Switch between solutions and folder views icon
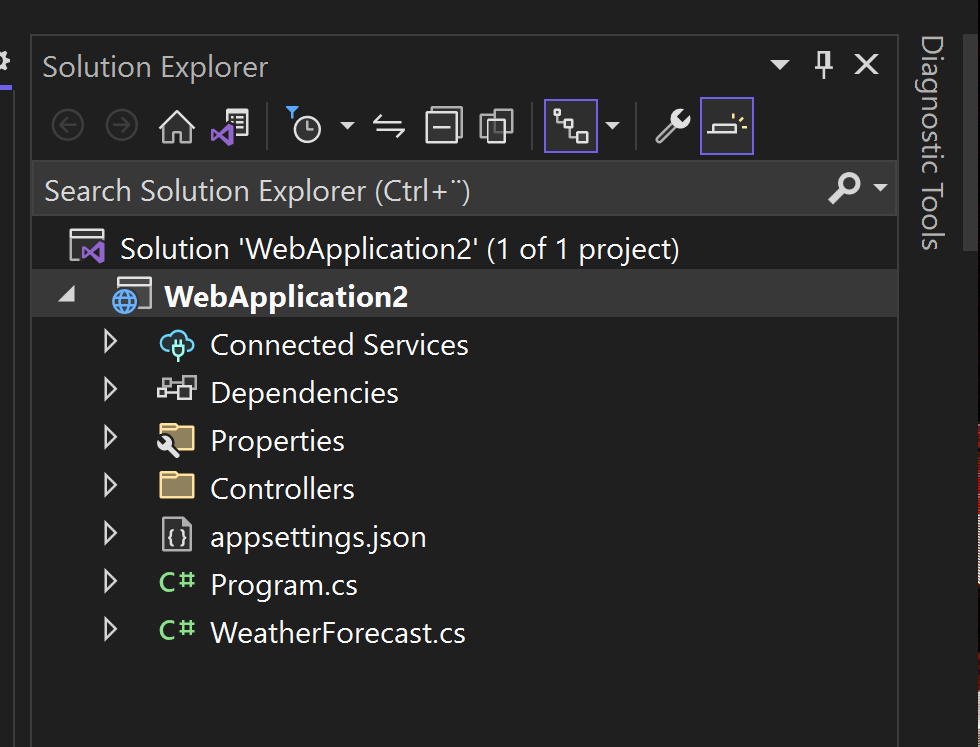 230,126
